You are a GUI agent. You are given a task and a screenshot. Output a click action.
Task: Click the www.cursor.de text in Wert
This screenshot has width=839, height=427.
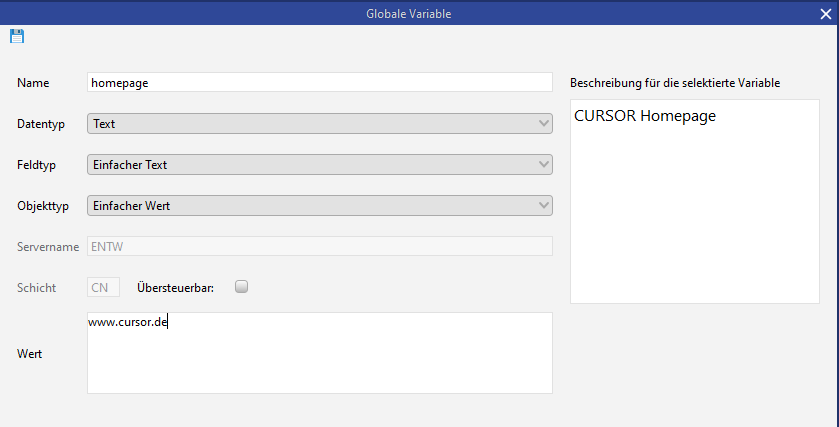tap(127, 322)
